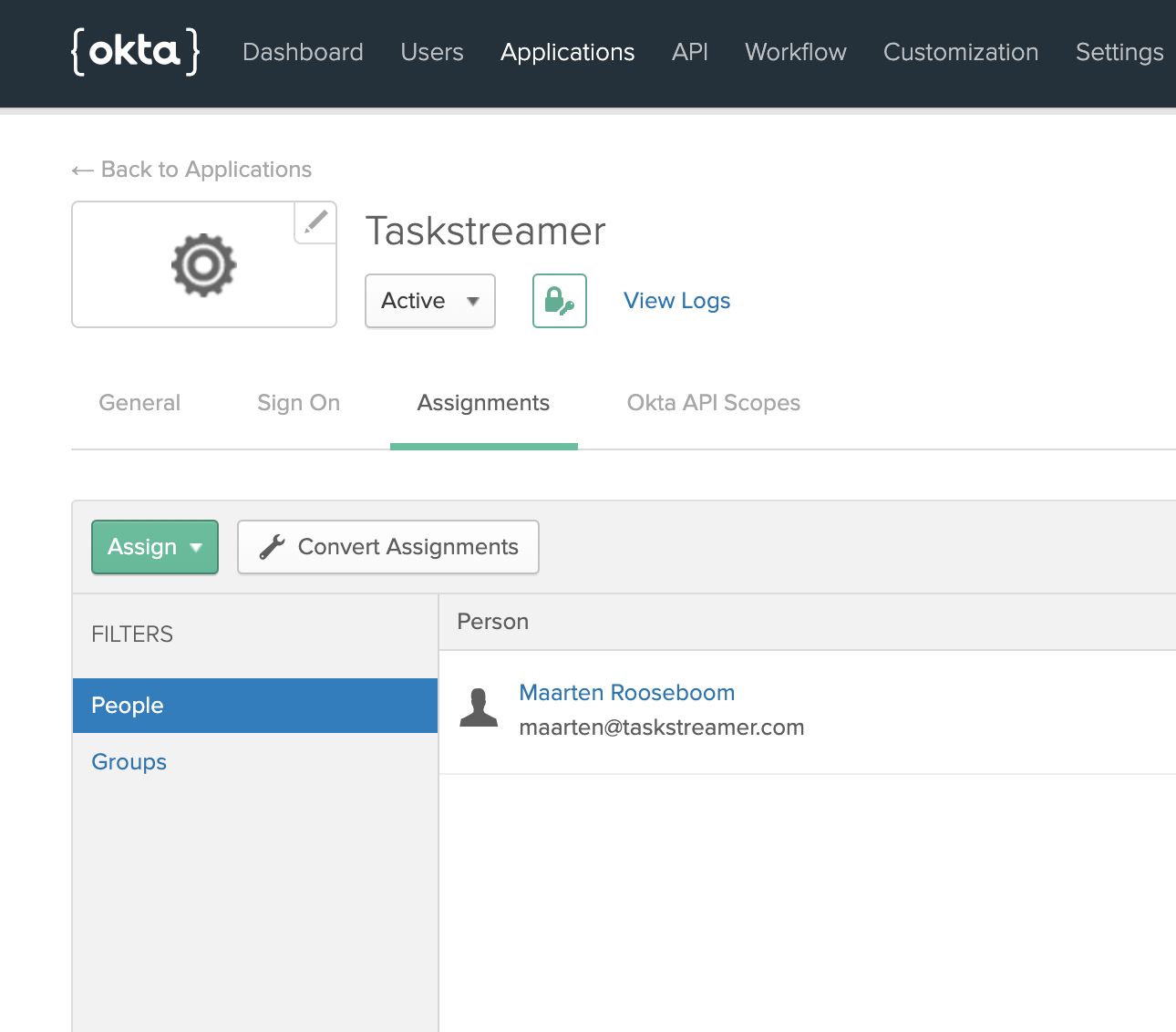Open the Active status dropdown
1176x1032 pixels.
[430, 301]
